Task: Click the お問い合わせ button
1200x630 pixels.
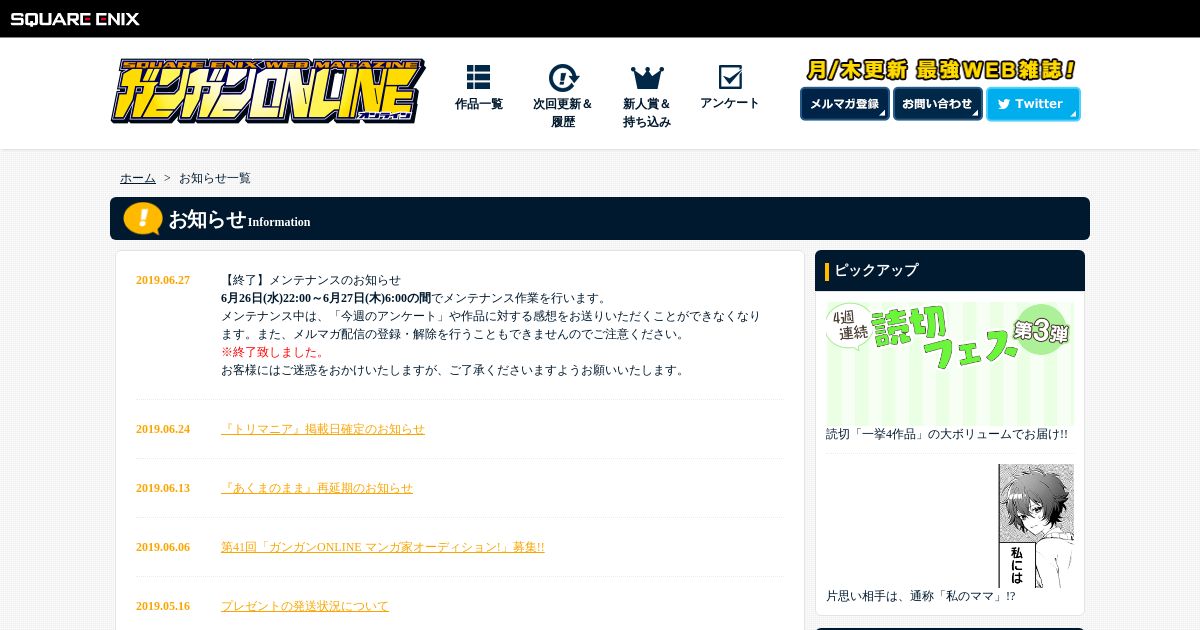Action: click(937, 104)
